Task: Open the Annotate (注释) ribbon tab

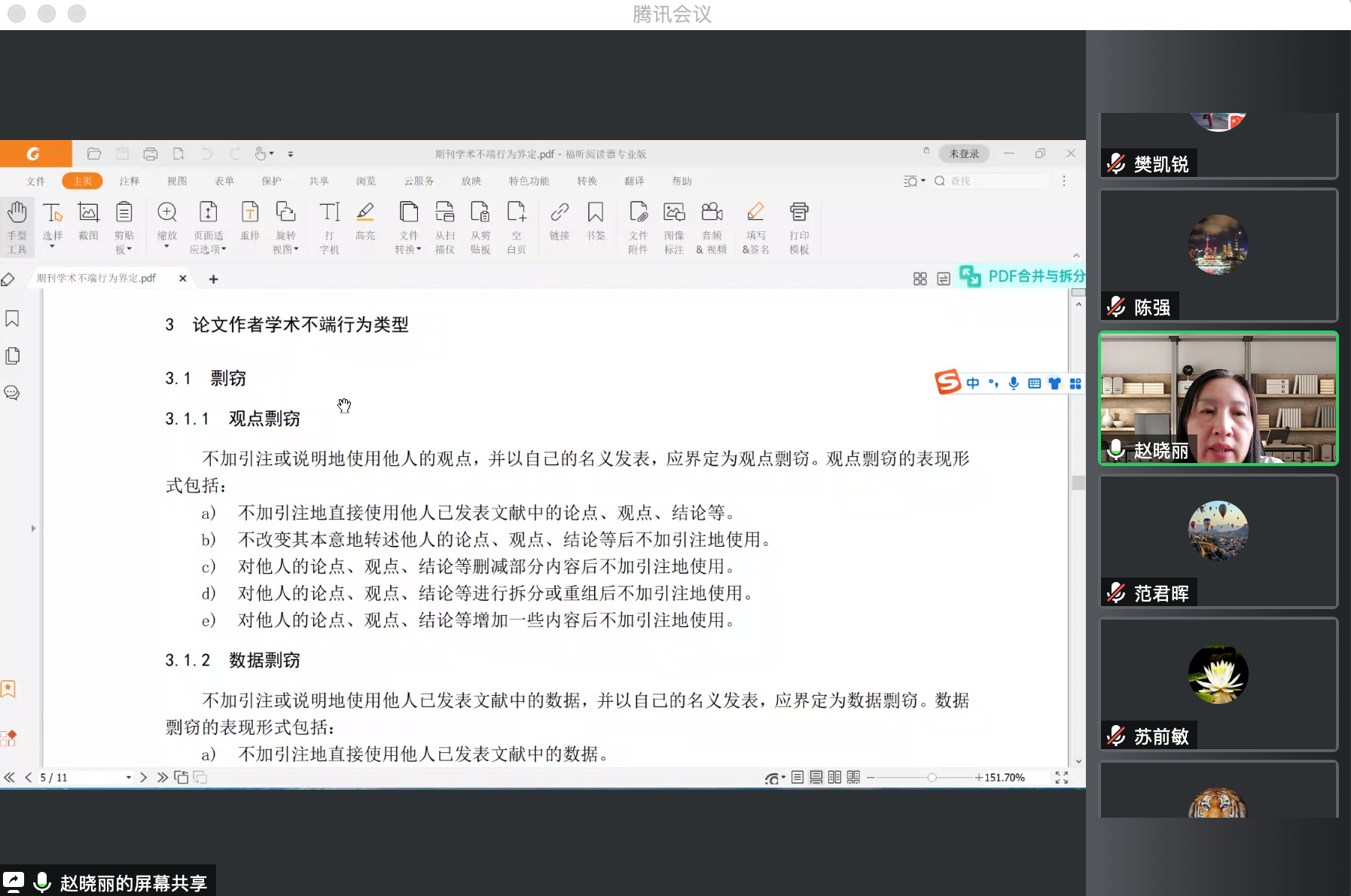Action: click(x=130, y=181)
